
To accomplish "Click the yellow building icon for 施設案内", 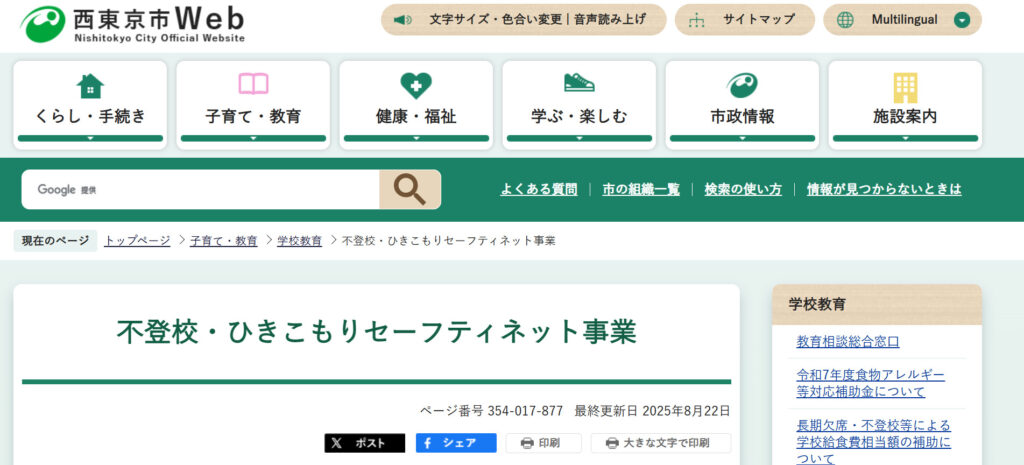I will click(x=905, y=87).
